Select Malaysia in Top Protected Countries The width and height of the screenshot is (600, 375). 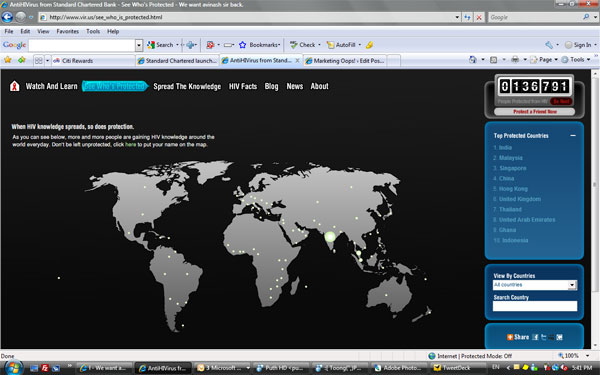click(510, 158)
